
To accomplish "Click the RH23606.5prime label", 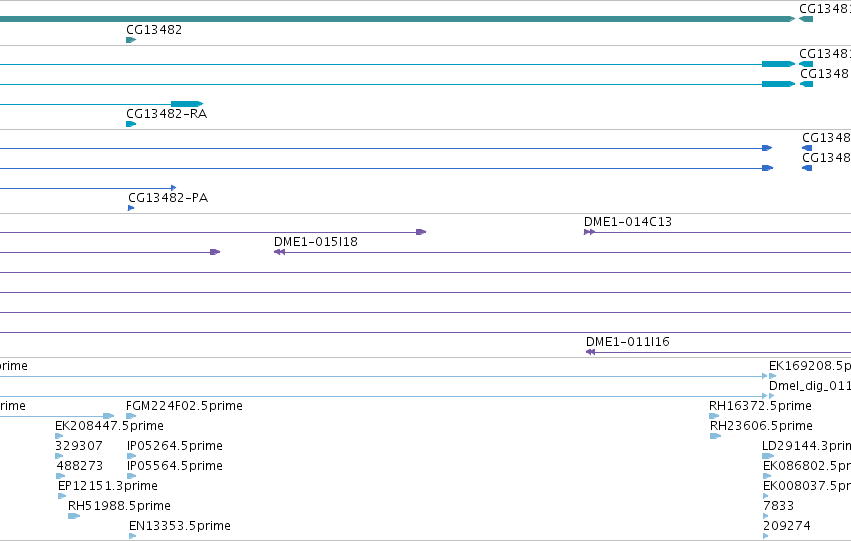I will tap(761, 426).
